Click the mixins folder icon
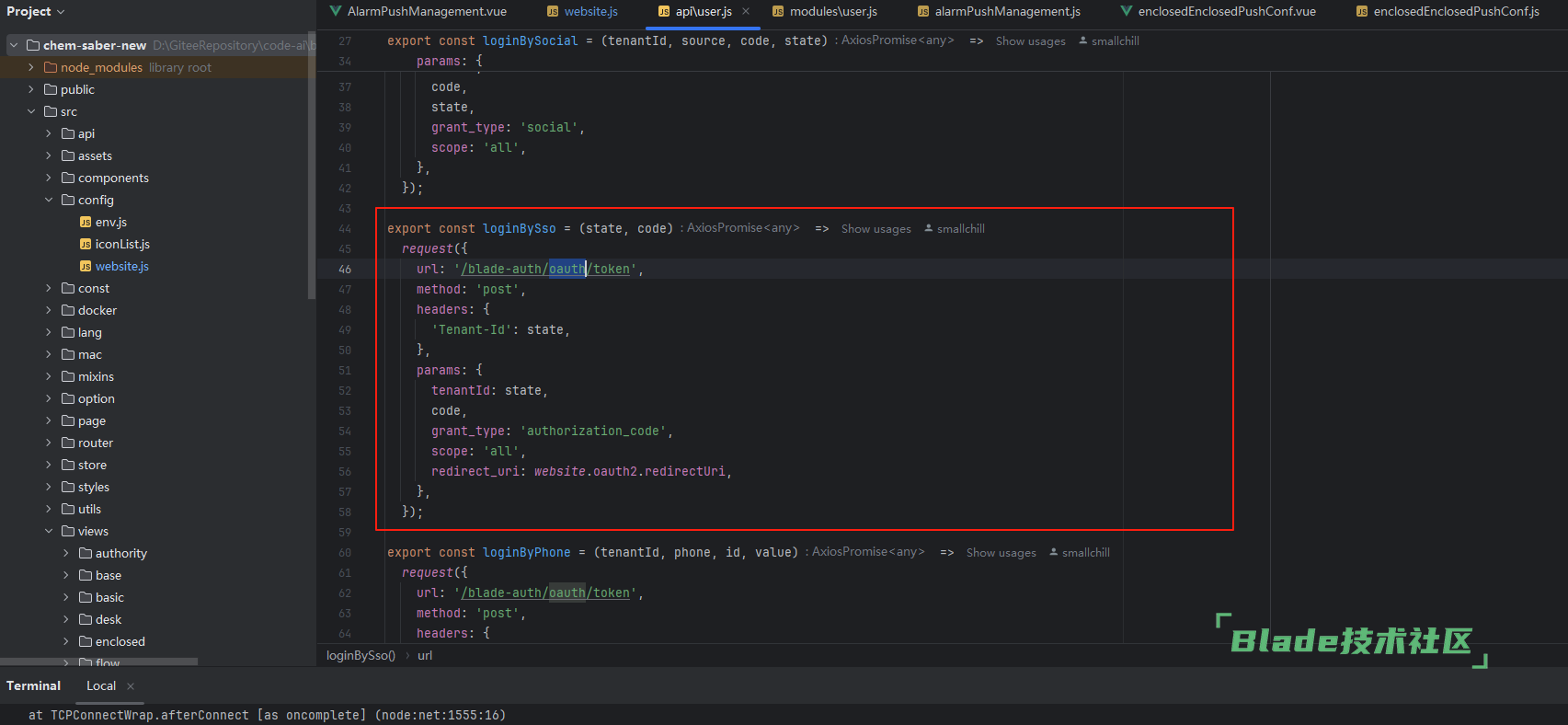The width and height of the screenshot is (1568, 725). [x=68, y=376]
